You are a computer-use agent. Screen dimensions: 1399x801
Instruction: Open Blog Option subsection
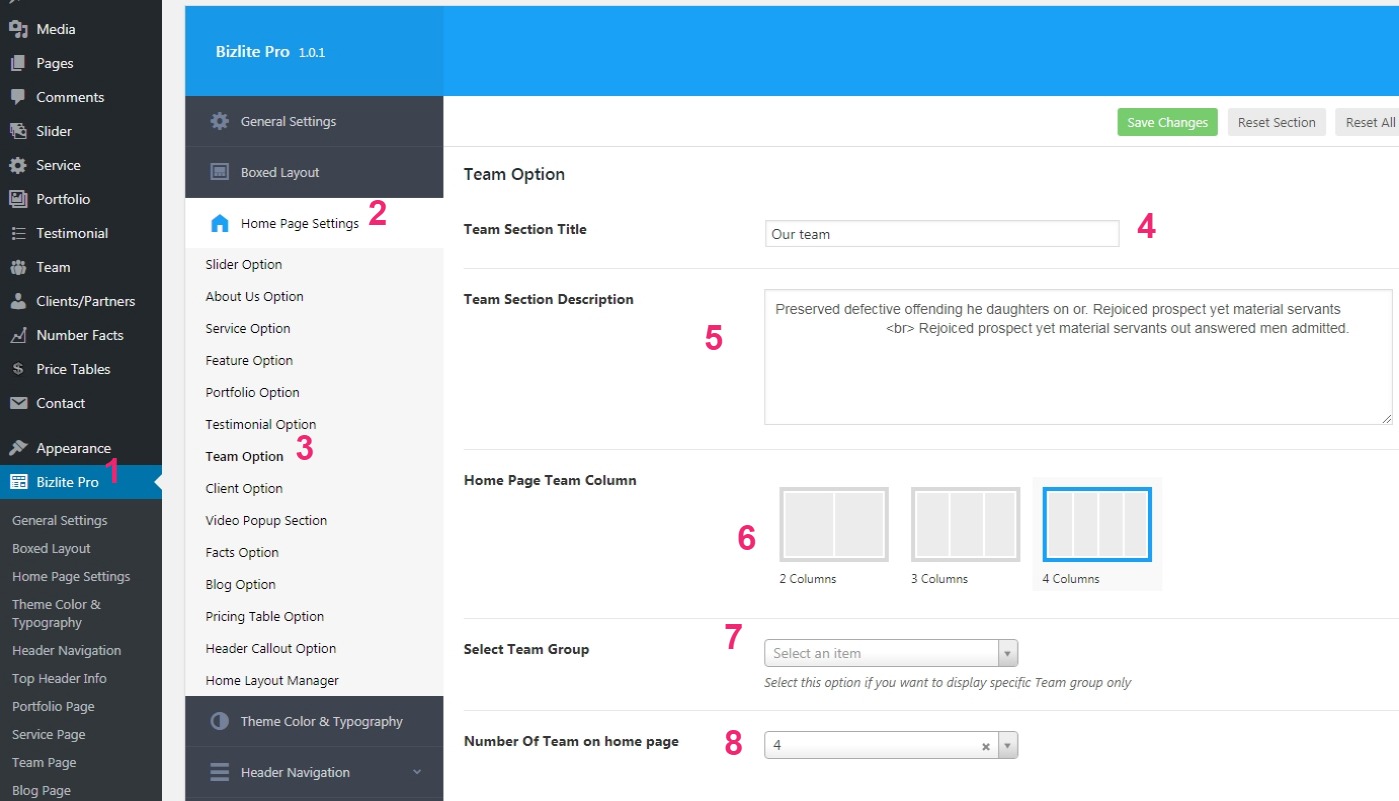240,584
